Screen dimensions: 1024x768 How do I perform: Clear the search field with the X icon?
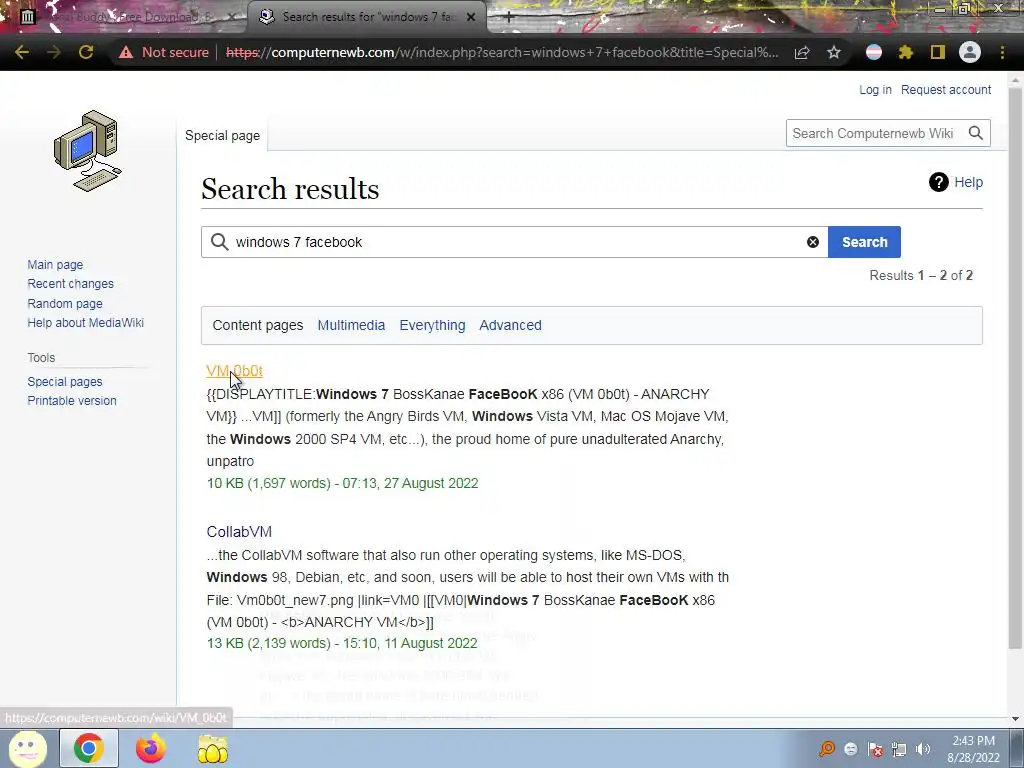coord(812,242)
